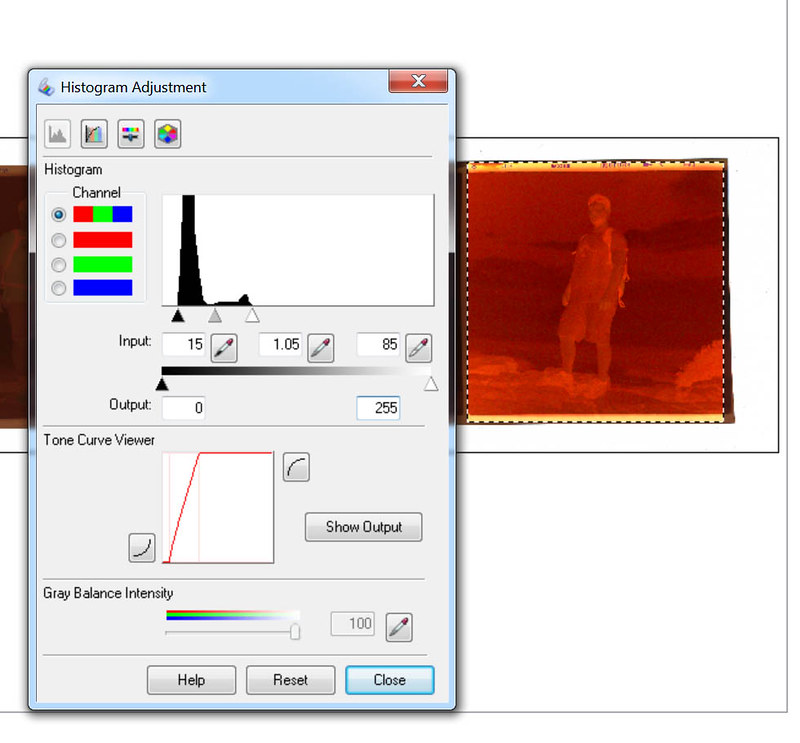Screen dimensions: 800x743
Task: Click gray gamma triangle handle
Action: click(215, 315)
